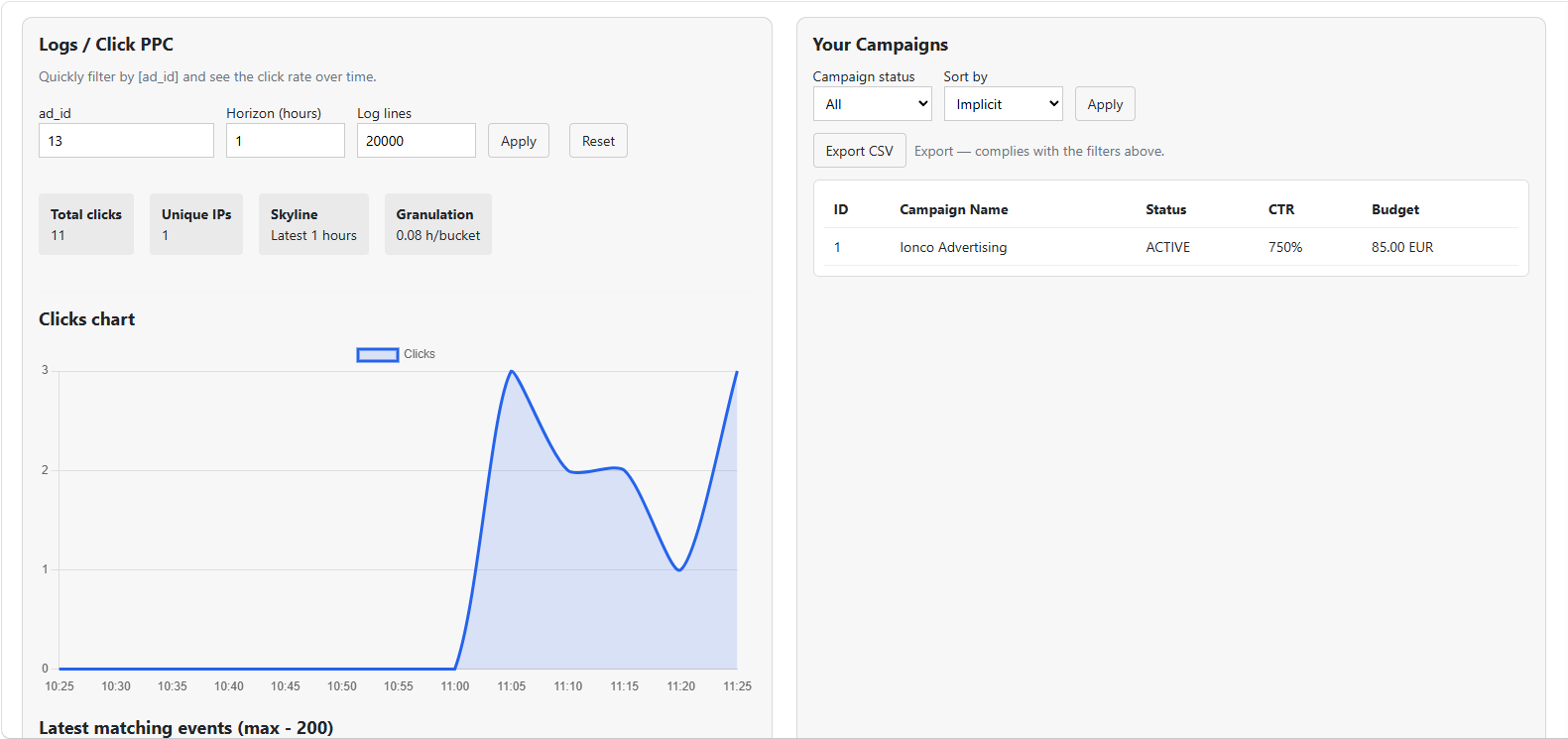The height and width of the screenshot is (739, 1568).
Task: Click the Latest matching events heading
Action: coord(186,728)
